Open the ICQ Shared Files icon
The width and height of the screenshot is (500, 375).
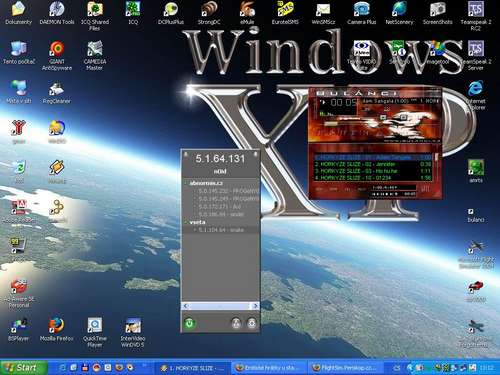click(95, 16)
